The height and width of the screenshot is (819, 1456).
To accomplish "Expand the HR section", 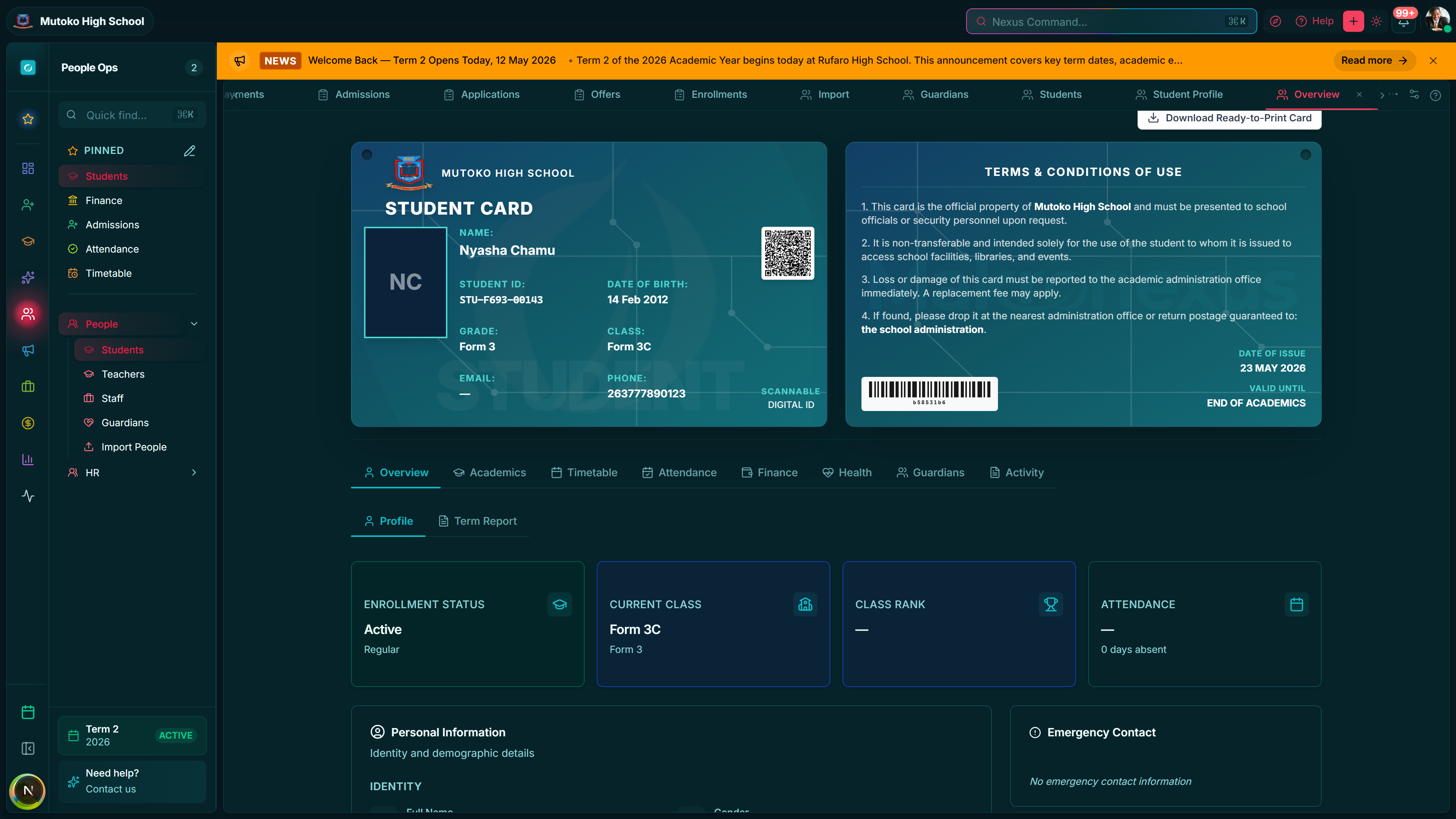I will (132, 472).
